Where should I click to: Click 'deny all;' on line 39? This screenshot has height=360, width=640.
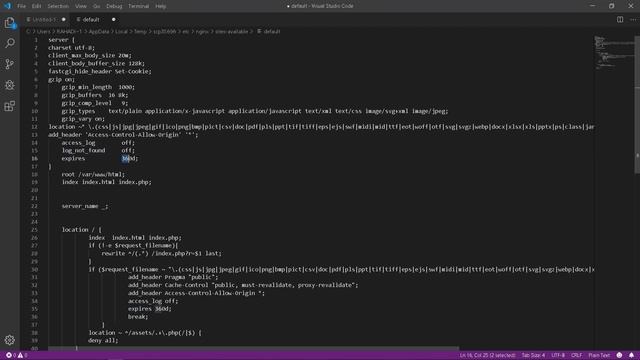point(103,340)
